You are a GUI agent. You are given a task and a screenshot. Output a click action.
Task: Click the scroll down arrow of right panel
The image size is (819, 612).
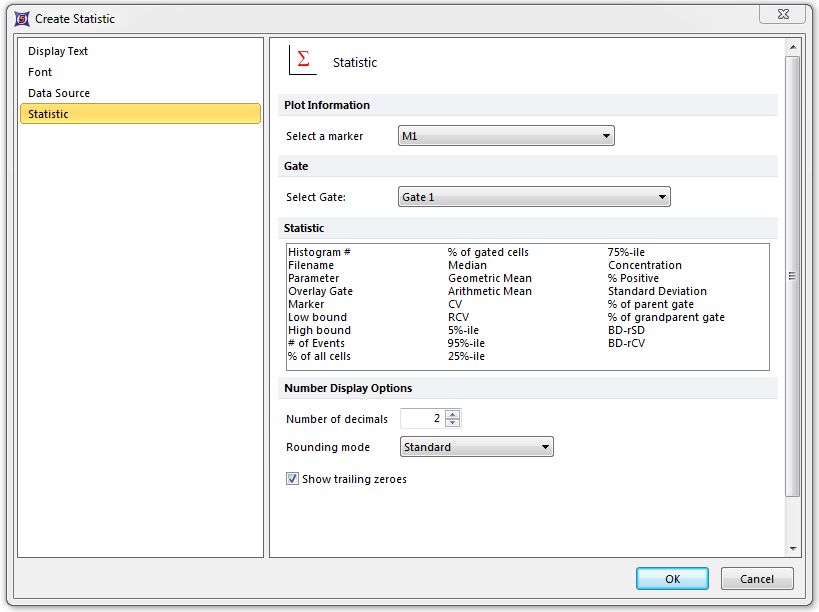[x=793, y=548]
